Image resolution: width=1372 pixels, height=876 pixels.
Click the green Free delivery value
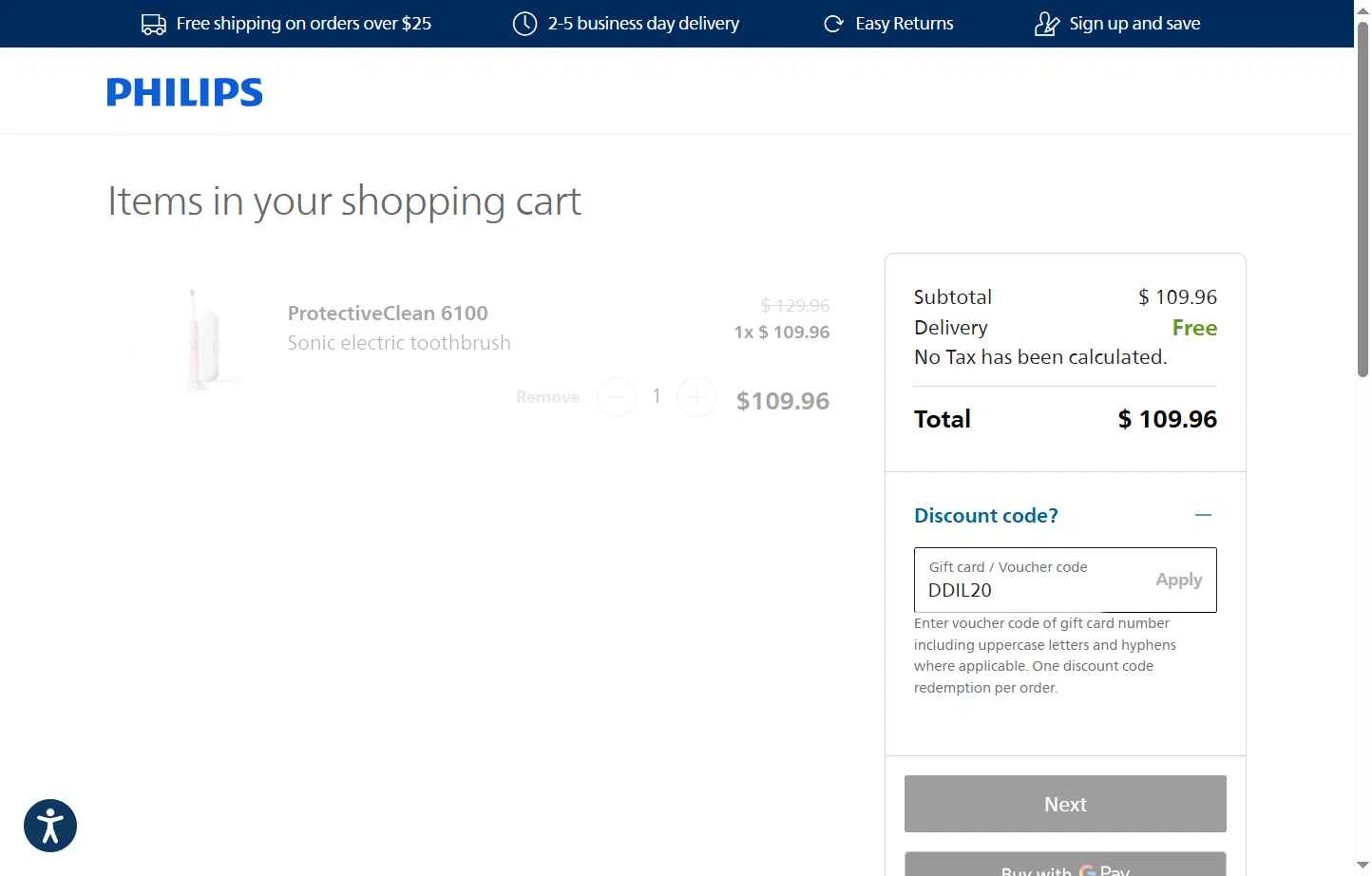[1194, 328]
